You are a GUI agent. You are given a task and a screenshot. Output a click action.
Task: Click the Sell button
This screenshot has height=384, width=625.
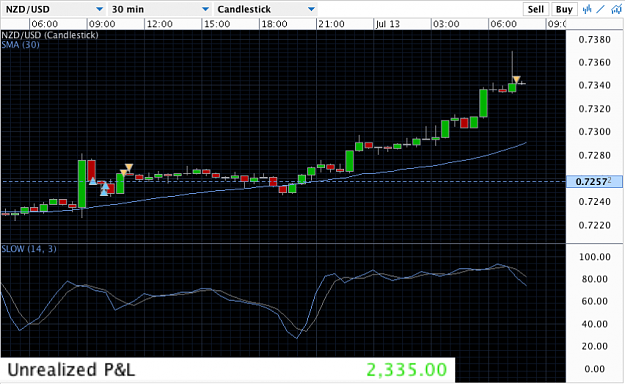(x=536, y=9)
